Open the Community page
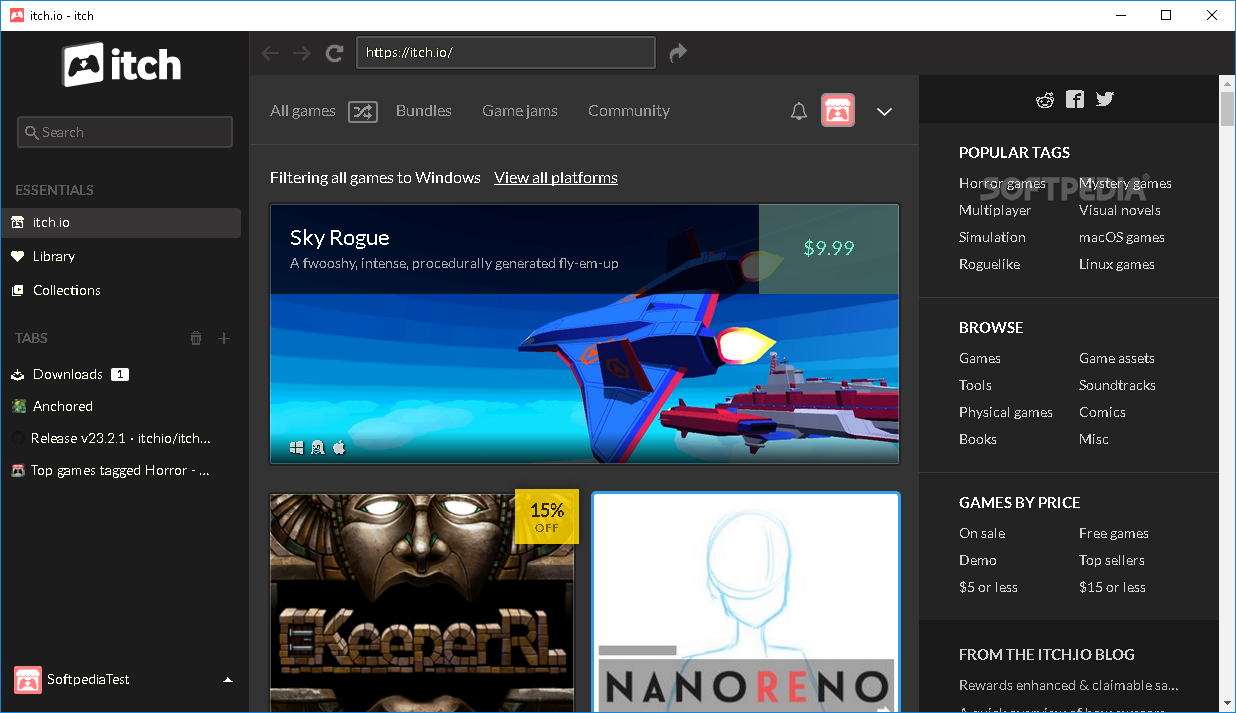This screenshot has height=713, width=1236. pos(629,111)
